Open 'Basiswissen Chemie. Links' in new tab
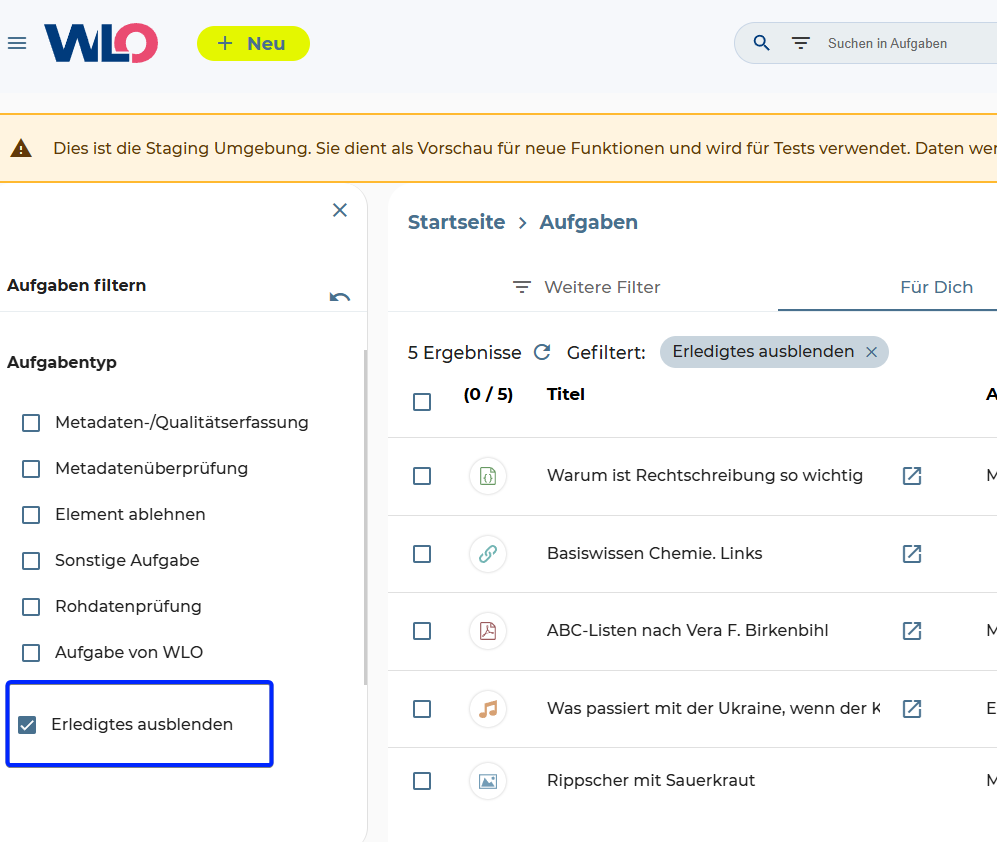 tap(911, 553)
